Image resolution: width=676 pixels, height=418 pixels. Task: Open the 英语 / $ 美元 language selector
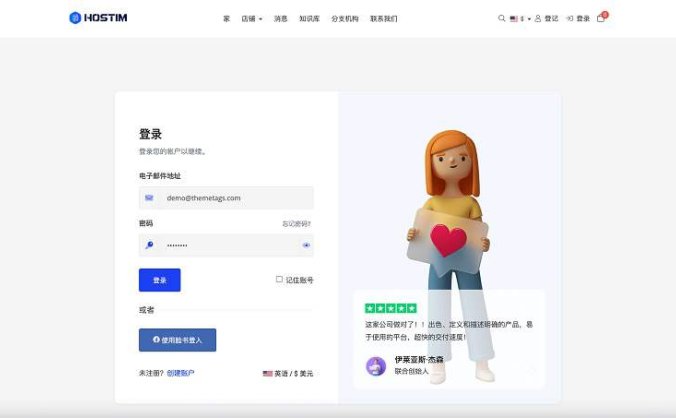(288, 374)
